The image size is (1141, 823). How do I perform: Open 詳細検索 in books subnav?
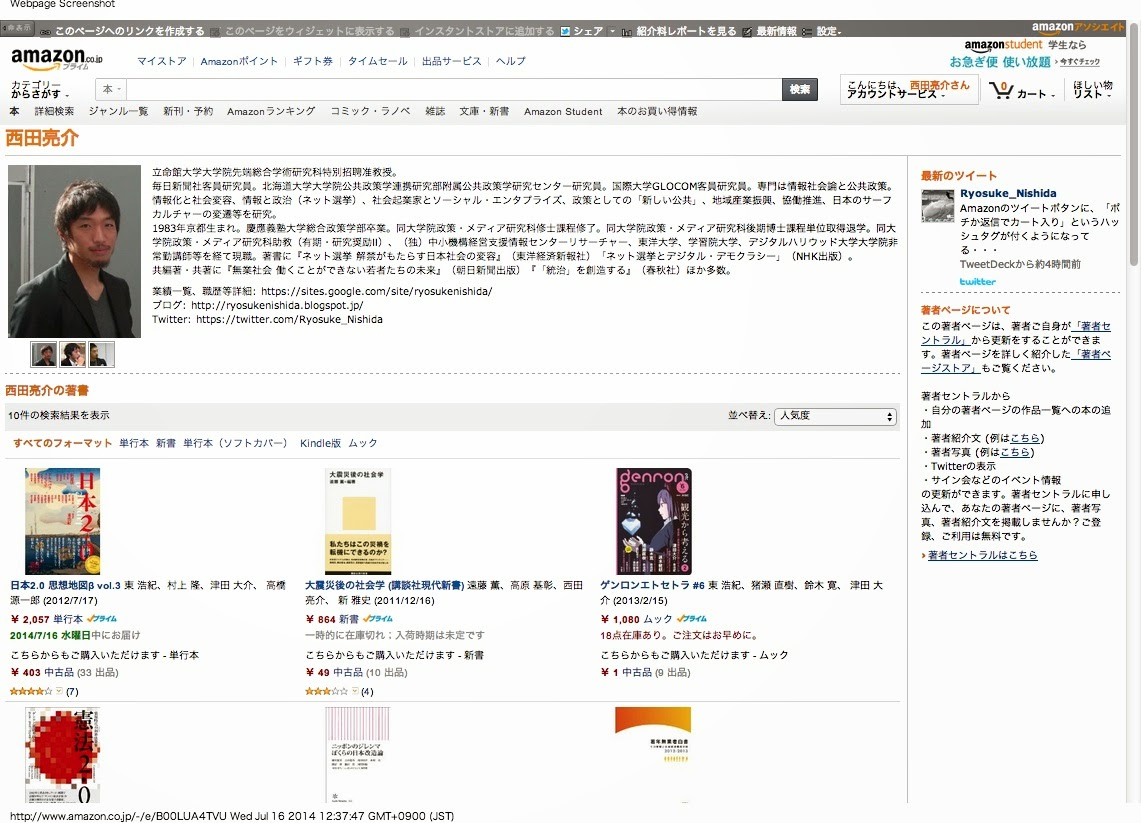click(x=55, y=111)
